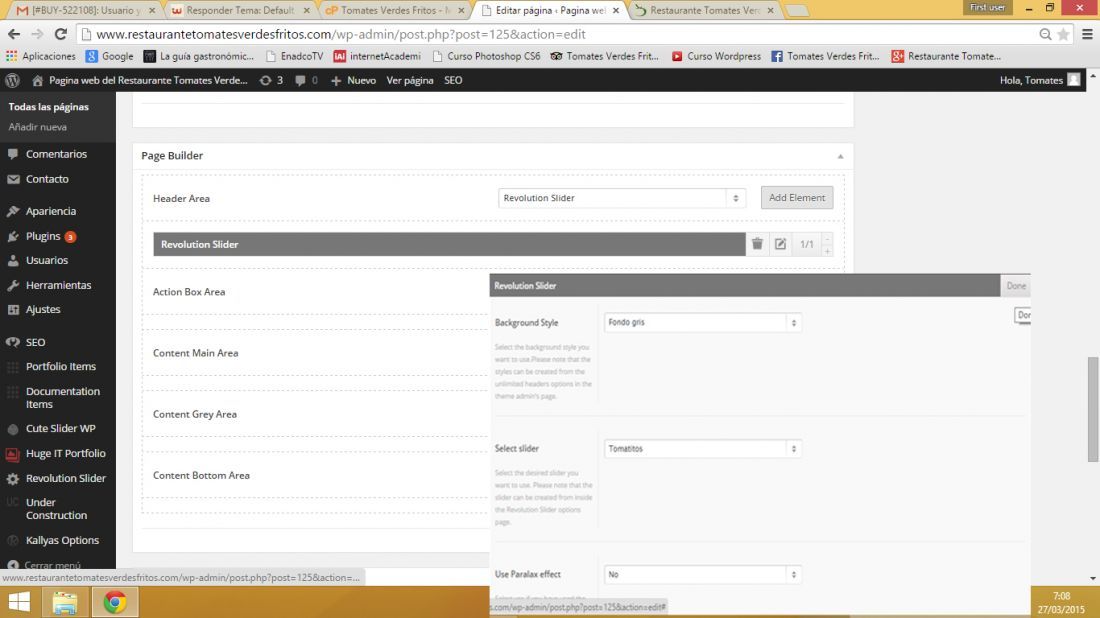The height and width of the screenshot is (618, 1100).
Task: Click Todas las páginas link
Action: click(48, 107)
